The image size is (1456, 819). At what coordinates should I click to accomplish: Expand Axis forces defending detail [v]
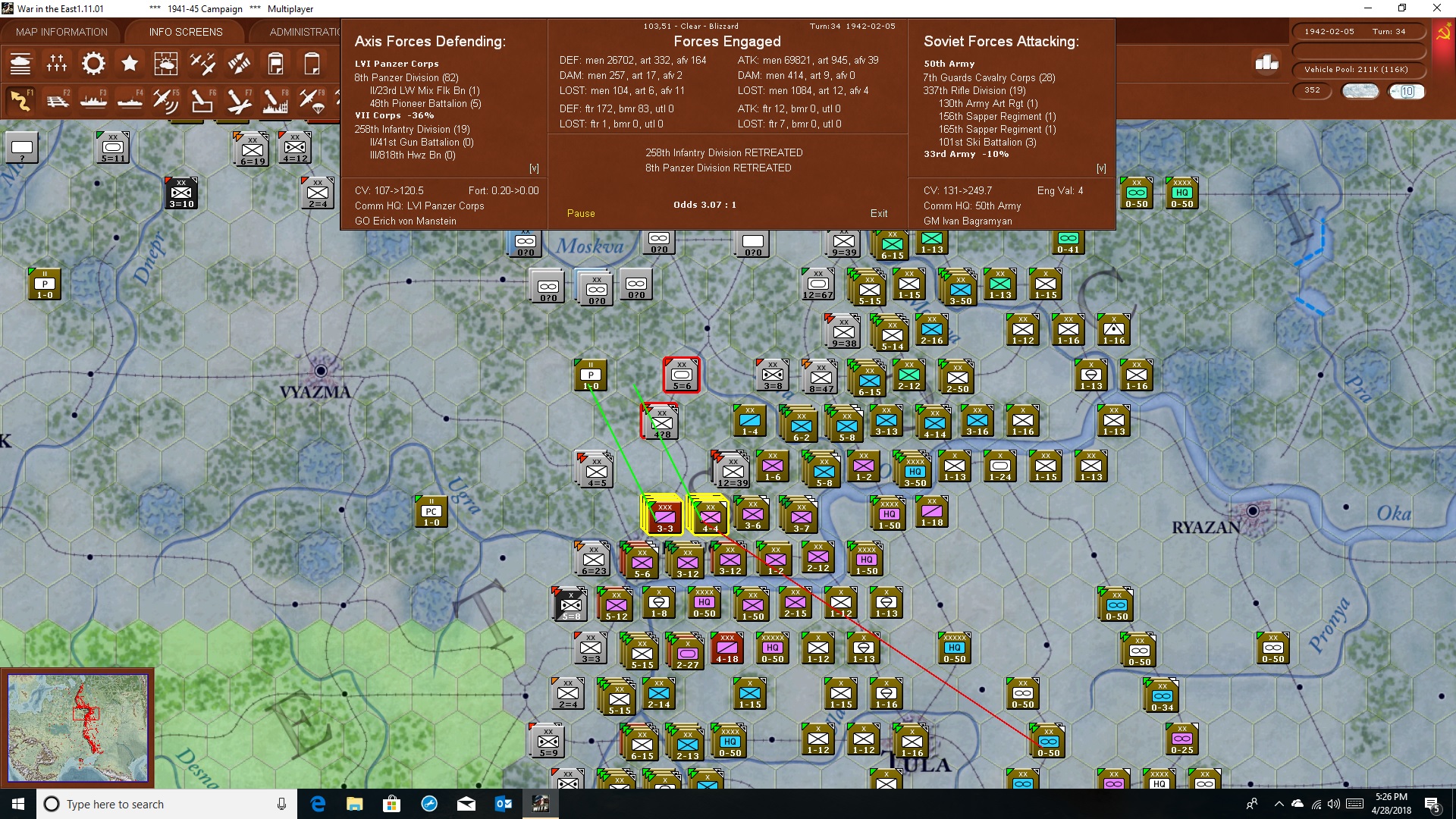534,168
